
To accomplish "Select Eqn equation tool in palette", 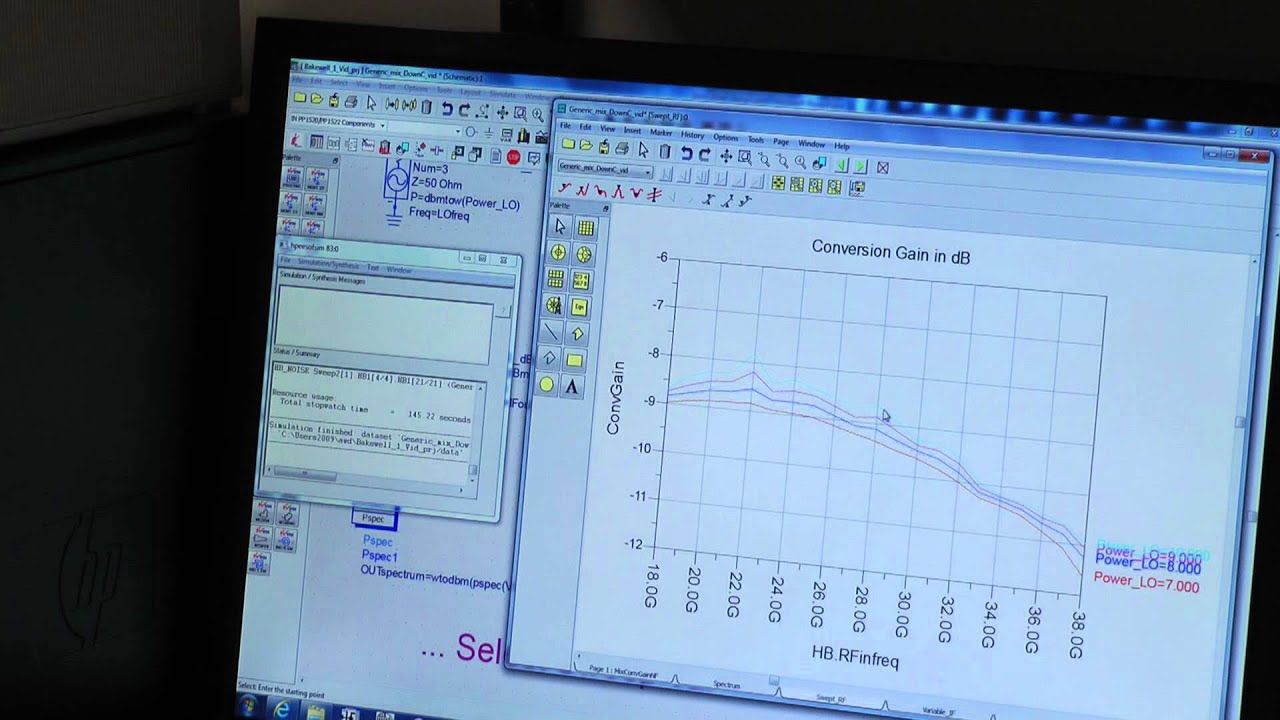I will click(x=580, y=307).
